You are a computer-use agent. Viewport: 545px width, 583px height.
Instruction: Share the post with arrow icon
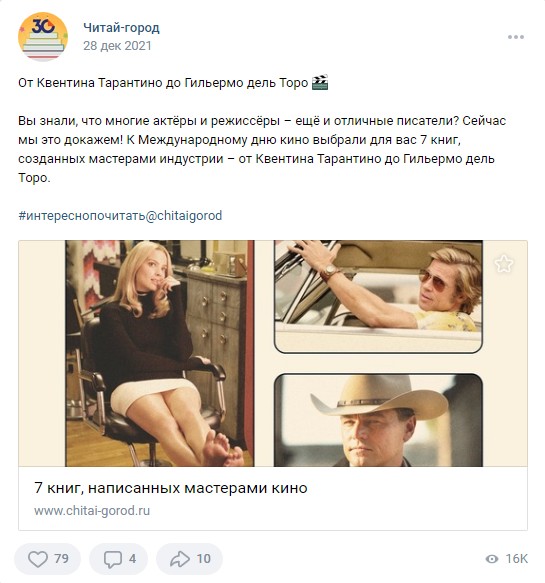click(x=180, y=558)
